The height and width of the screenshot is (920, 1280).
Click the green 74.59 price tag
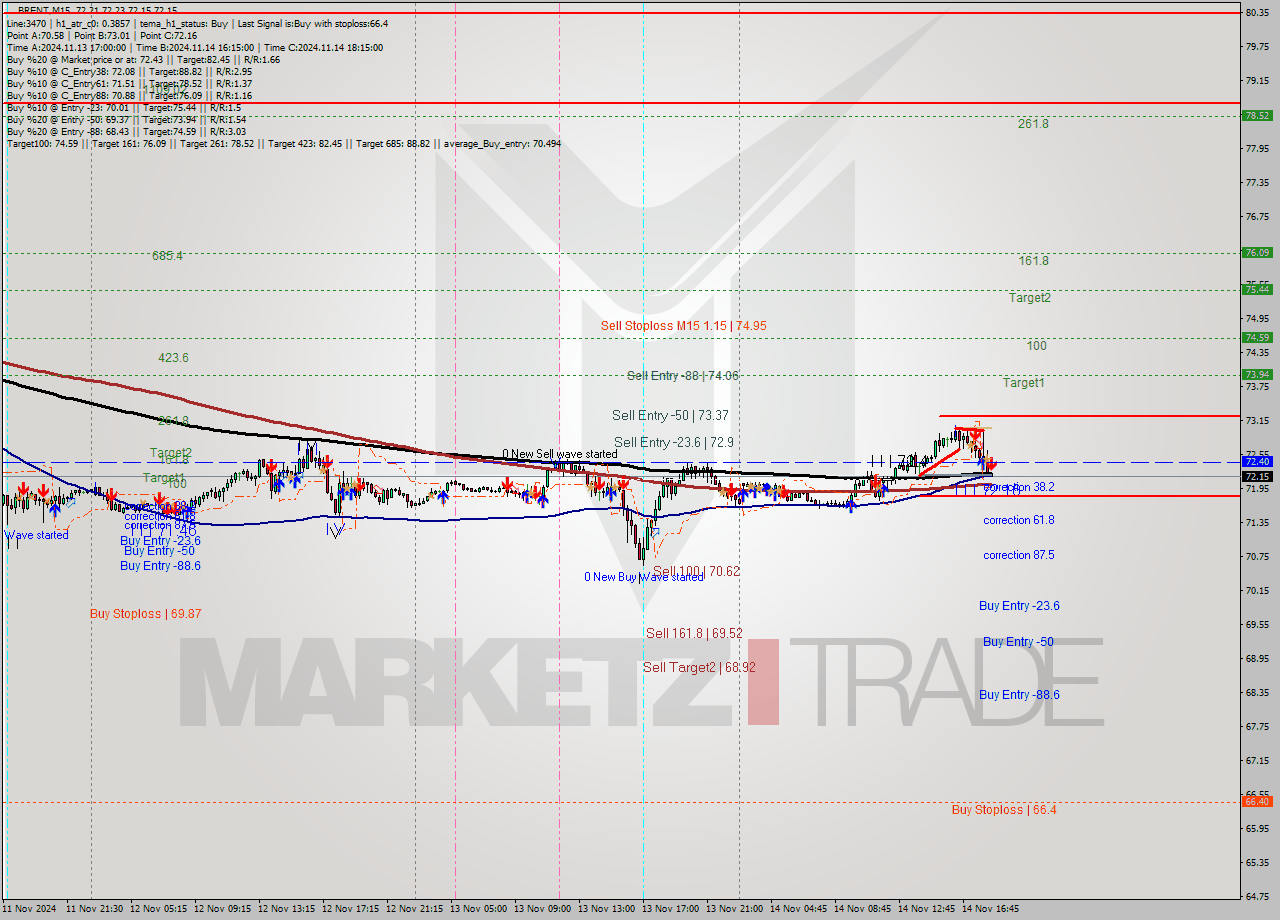(x=1256, y=337)
